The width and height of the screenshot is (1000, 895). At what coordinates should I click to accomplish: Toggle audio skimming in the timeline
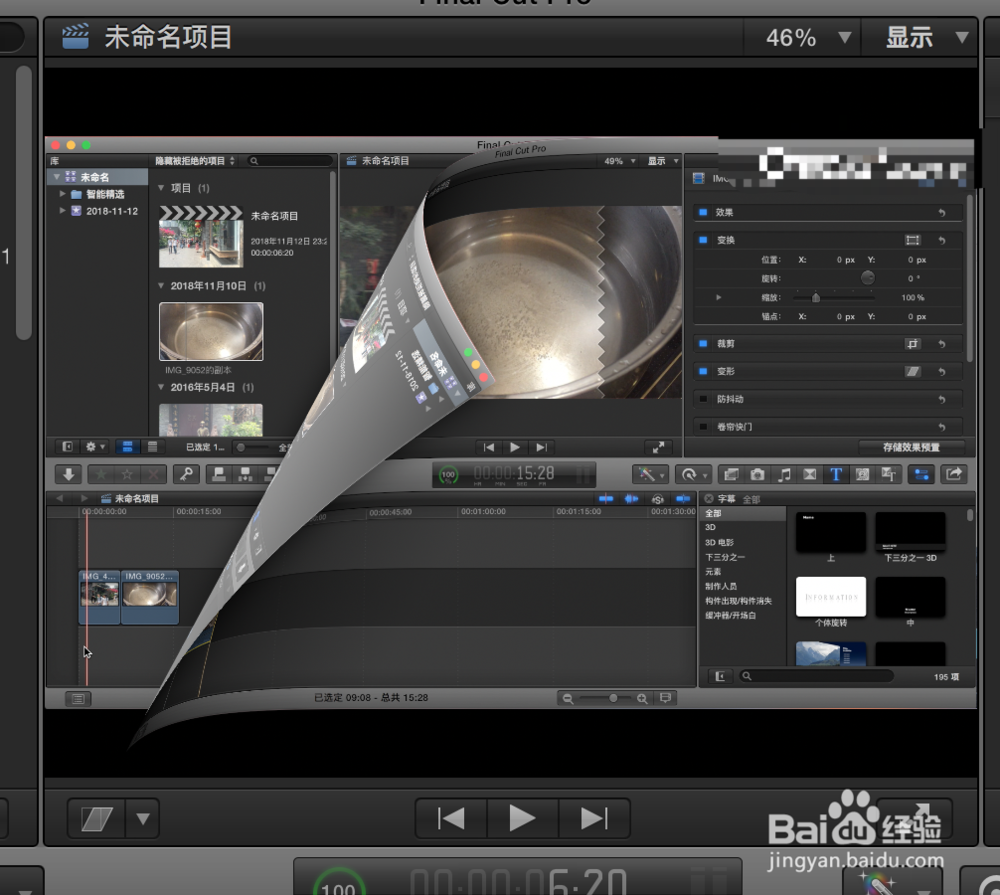[x=632, y=499]
